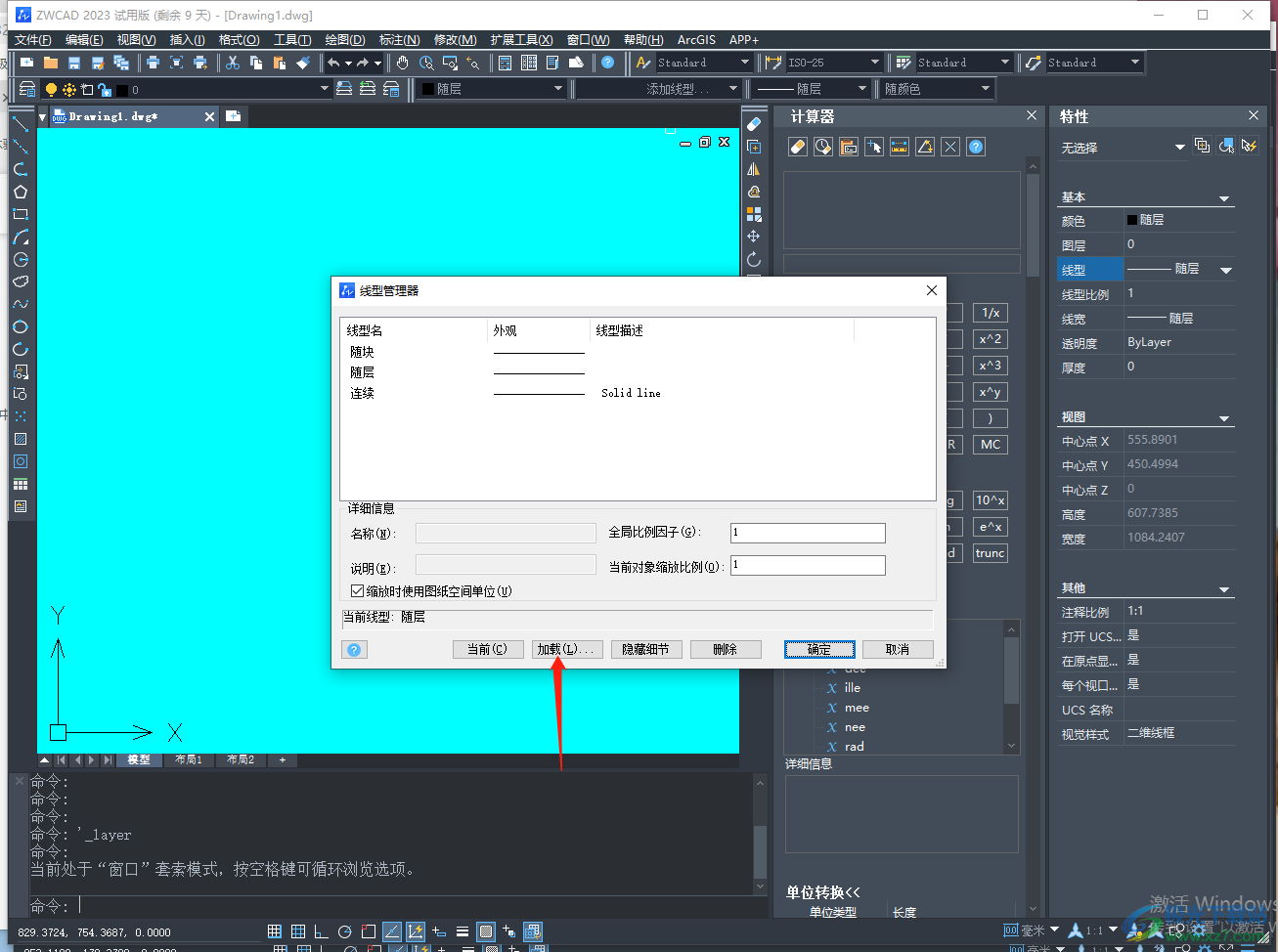Select the Line tool in the draw toolbar

pyautogui.click(x=21, y=125)
